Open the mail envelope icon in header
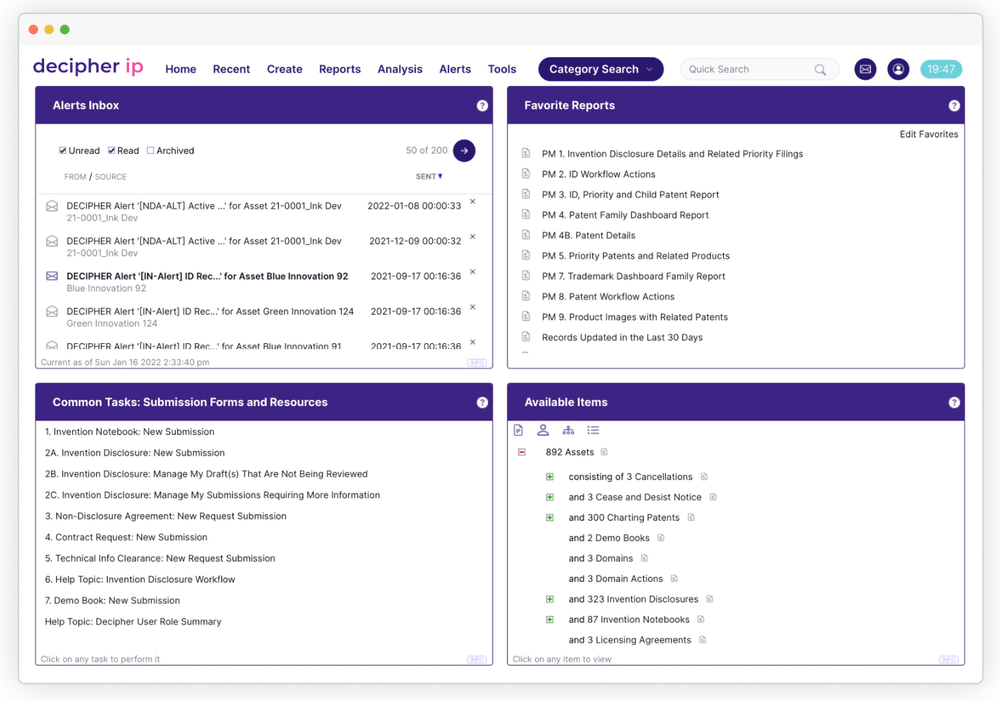This screenshot has height=701, width=1000. [x=865, y=69]
